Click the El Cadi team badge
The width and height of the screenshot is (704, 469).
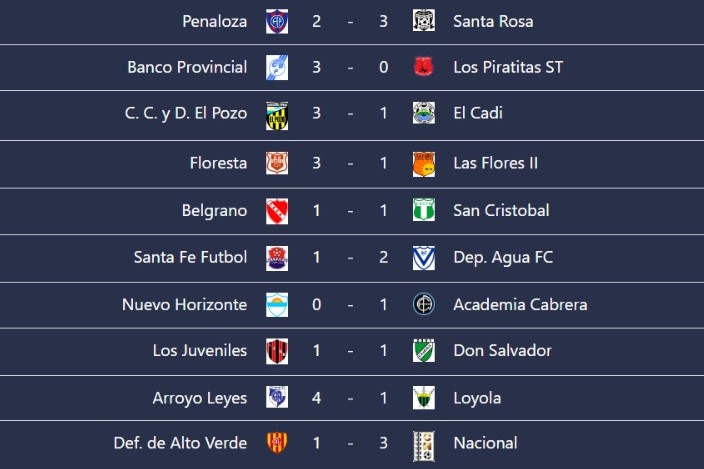(424, 113)
